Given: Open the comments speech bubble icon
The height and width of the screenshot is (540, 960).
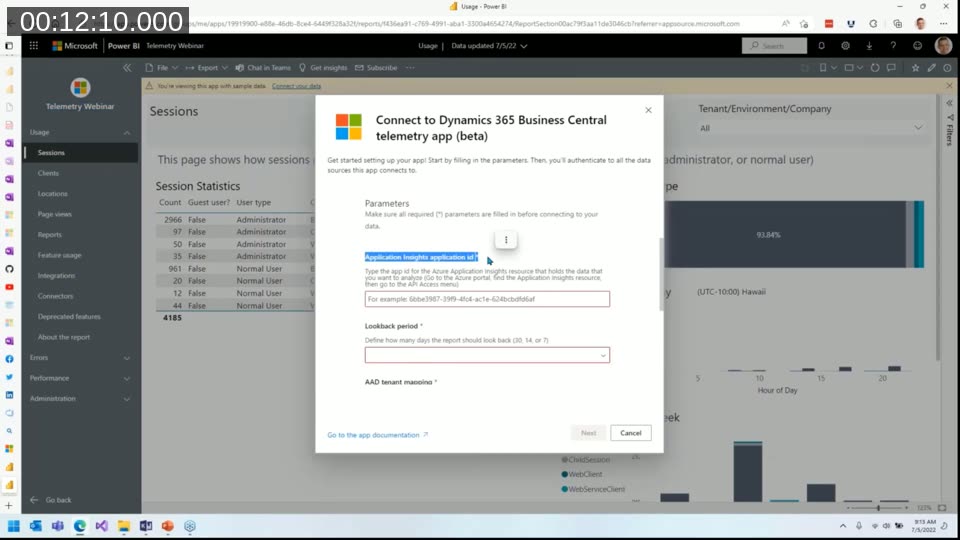Looking at the screenshot, I should 891,67.
